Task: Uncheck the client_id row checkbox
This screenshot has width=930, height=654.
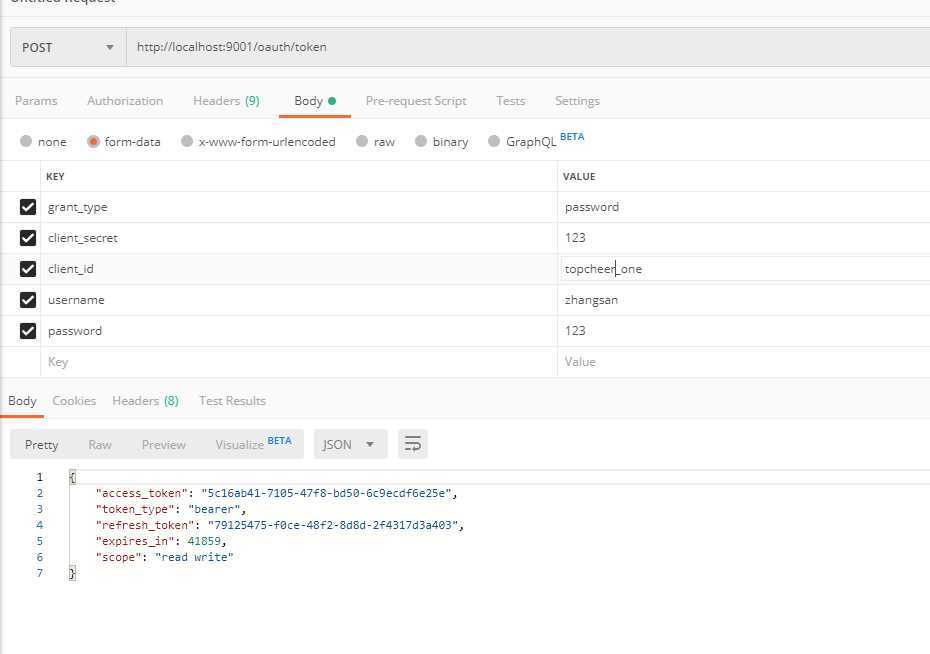Action: pyautogui.click(x=28, y=269)
